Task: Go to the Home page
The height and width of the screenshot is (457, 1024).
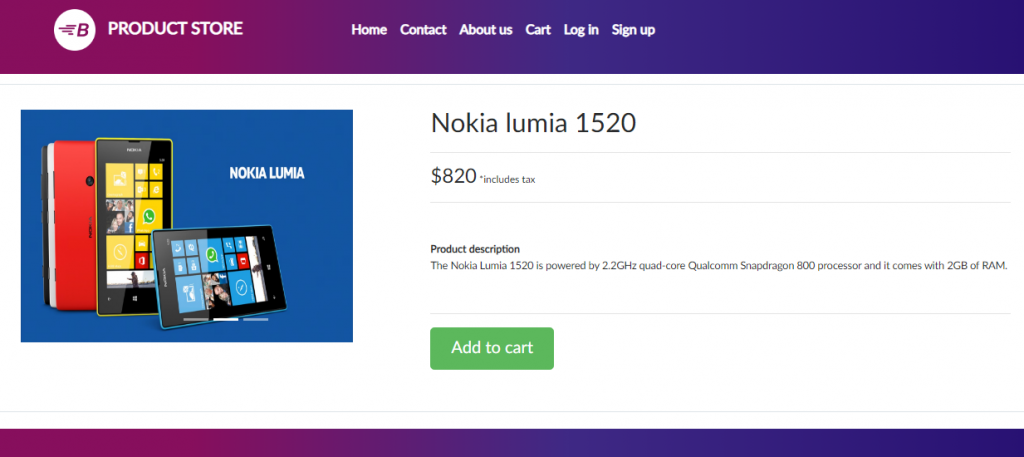Action: coord(369,30)
